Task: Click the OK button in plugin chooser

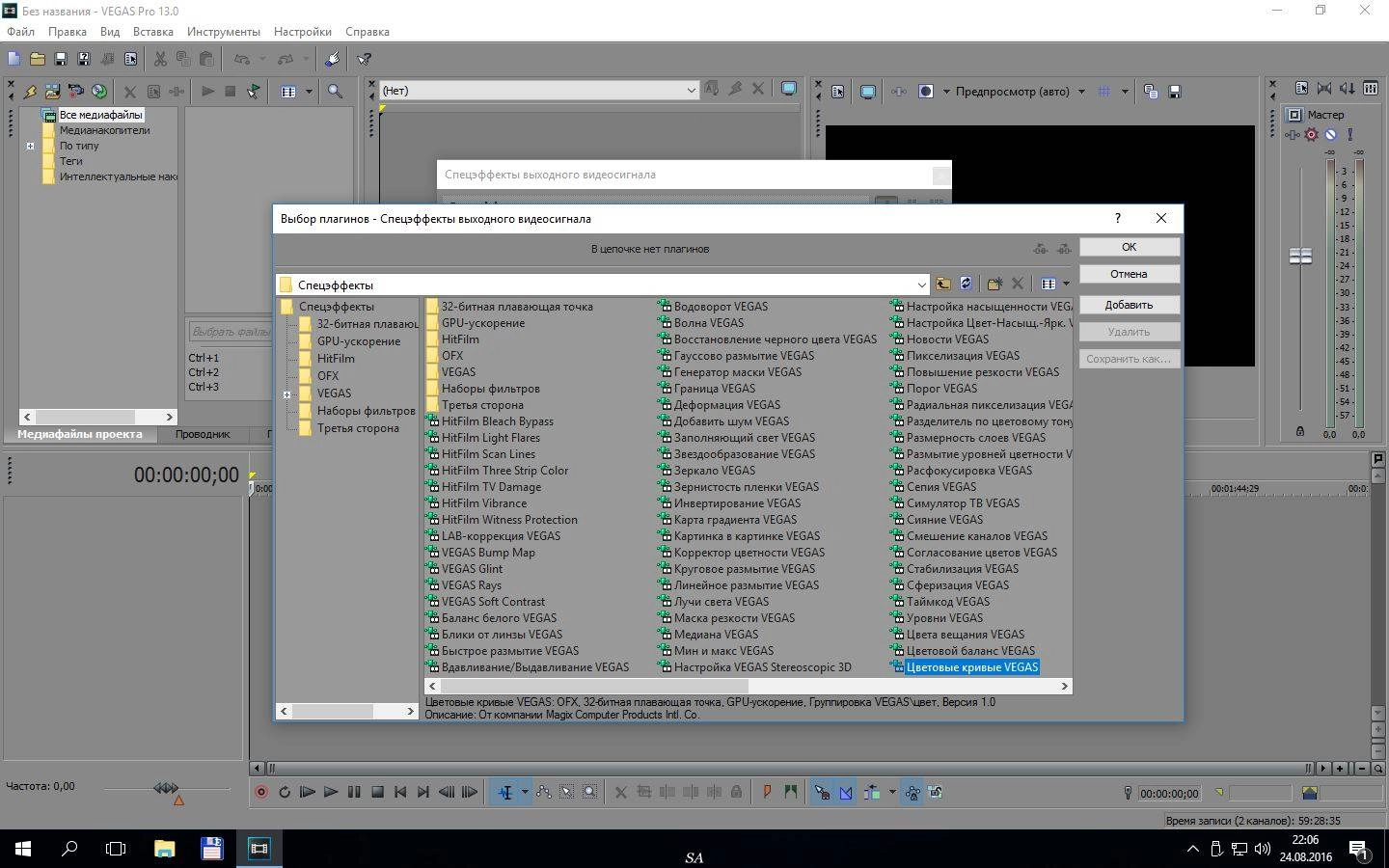Action: tap(1129, 247)
